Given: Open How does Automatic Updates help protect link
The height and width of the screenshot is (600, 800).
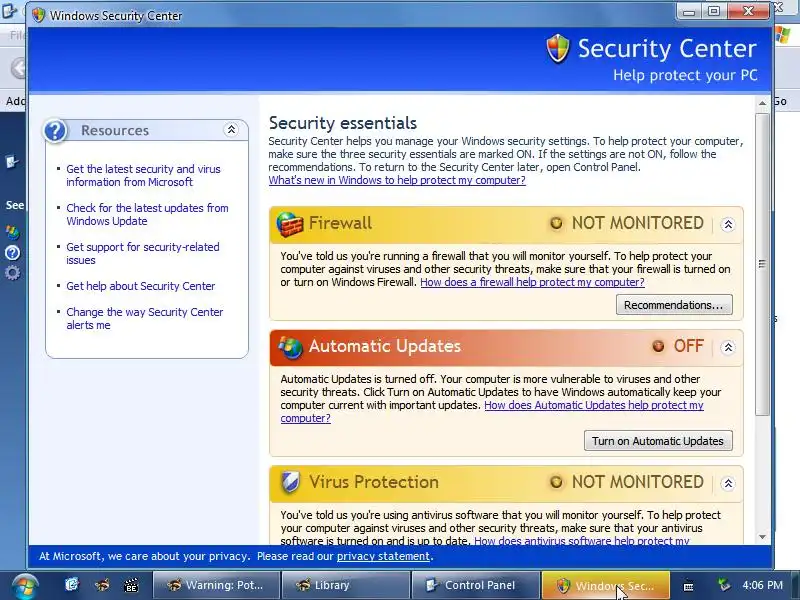Looking at the screenshot, I should click(594, 405).
